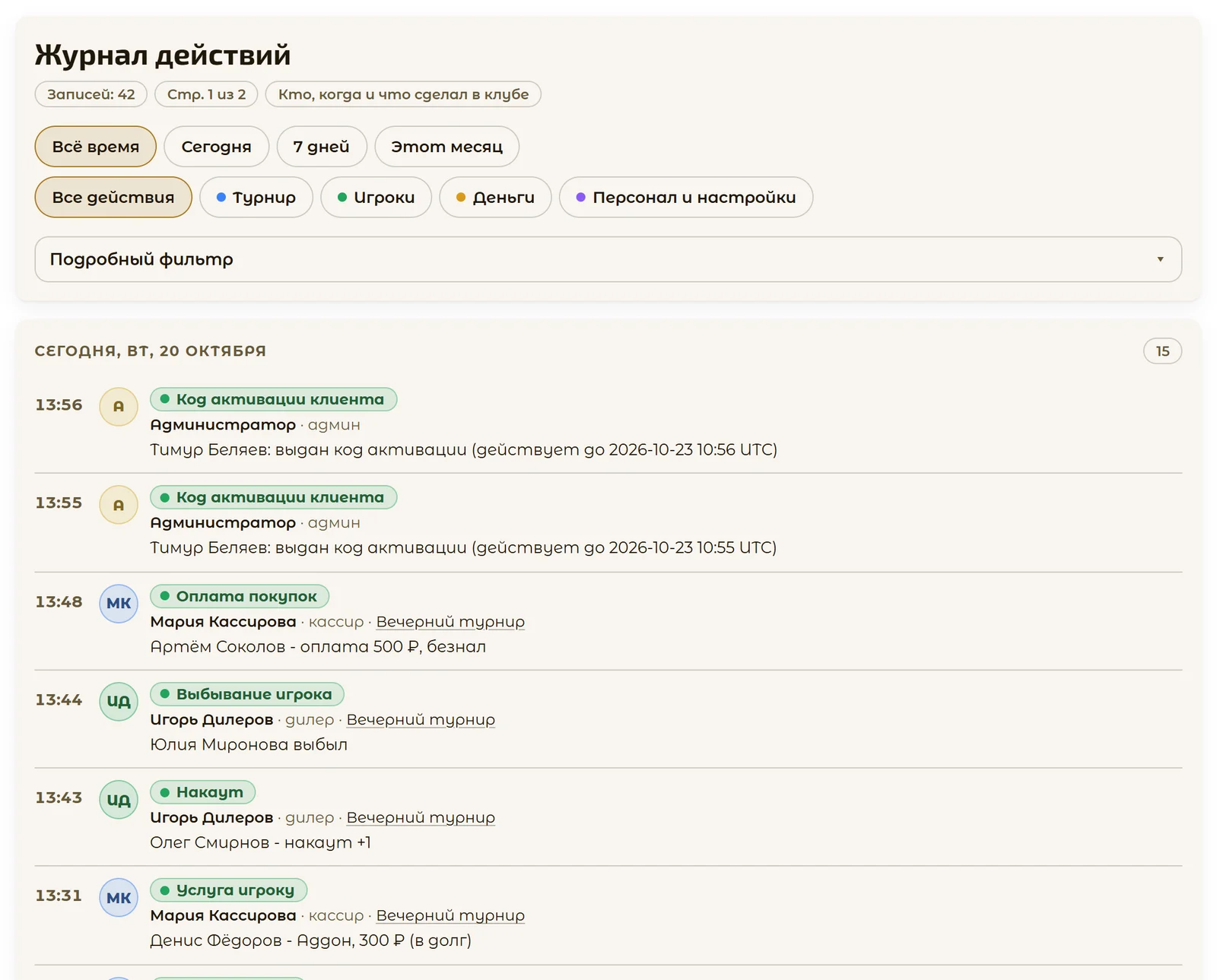Click the "Кто, когда и что сделал в клубе" pill

click(x=403, y=94)
